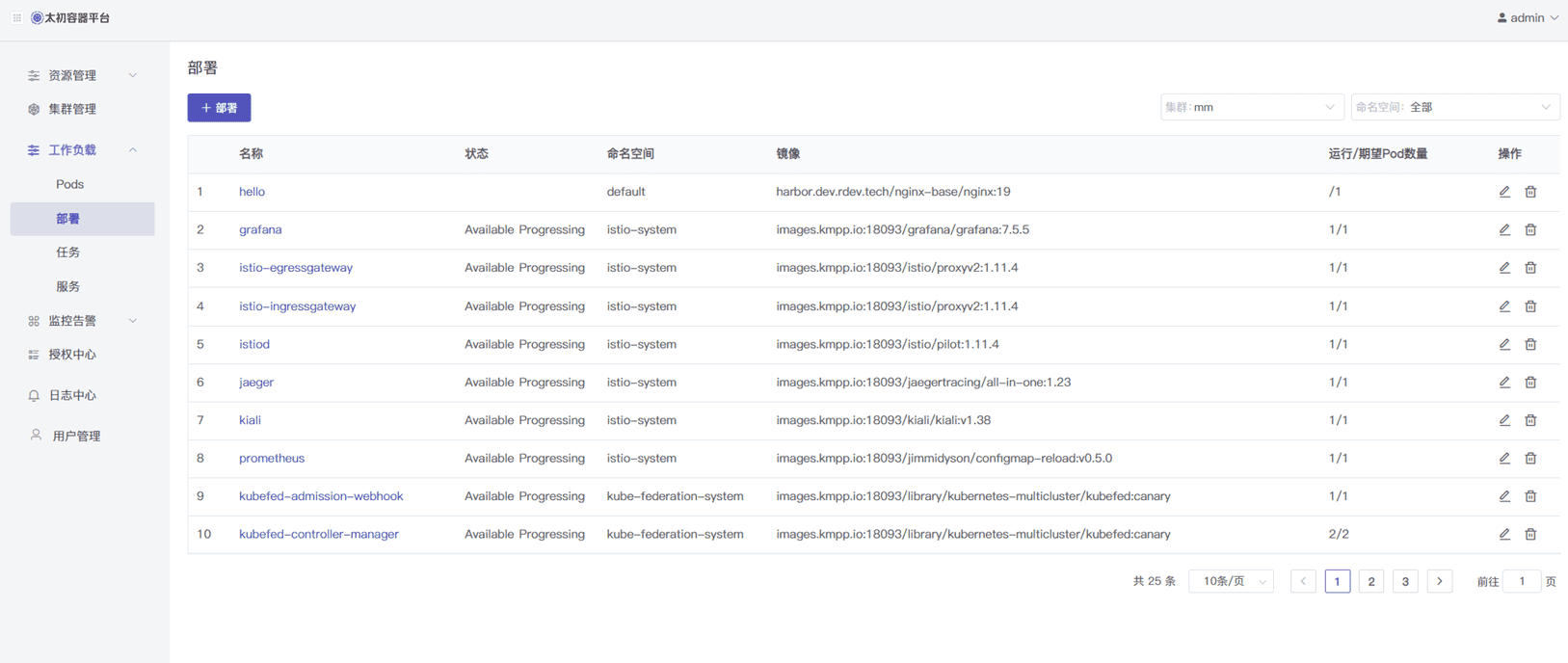The height and width of the screenshot is (663, 1568).
Task: Click the 2/2 pod count cell
Action: click(1339, 534)
